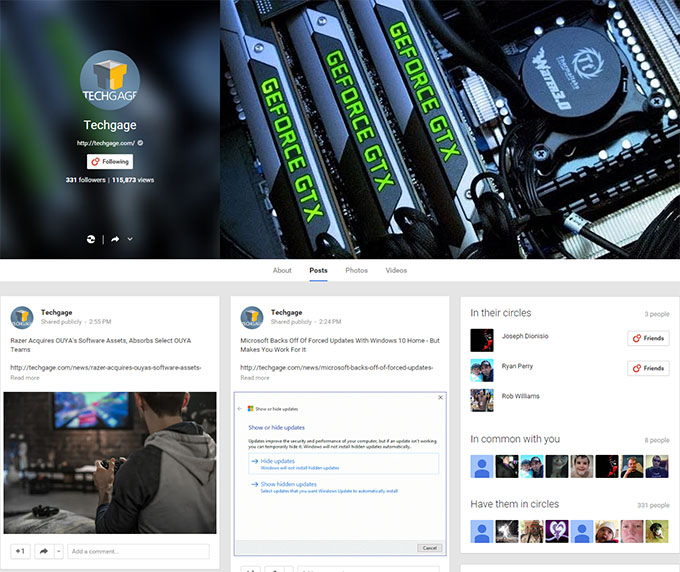Open the Videos tab
This screenshot has width=680, height=572.
click(x=396, y=270)
